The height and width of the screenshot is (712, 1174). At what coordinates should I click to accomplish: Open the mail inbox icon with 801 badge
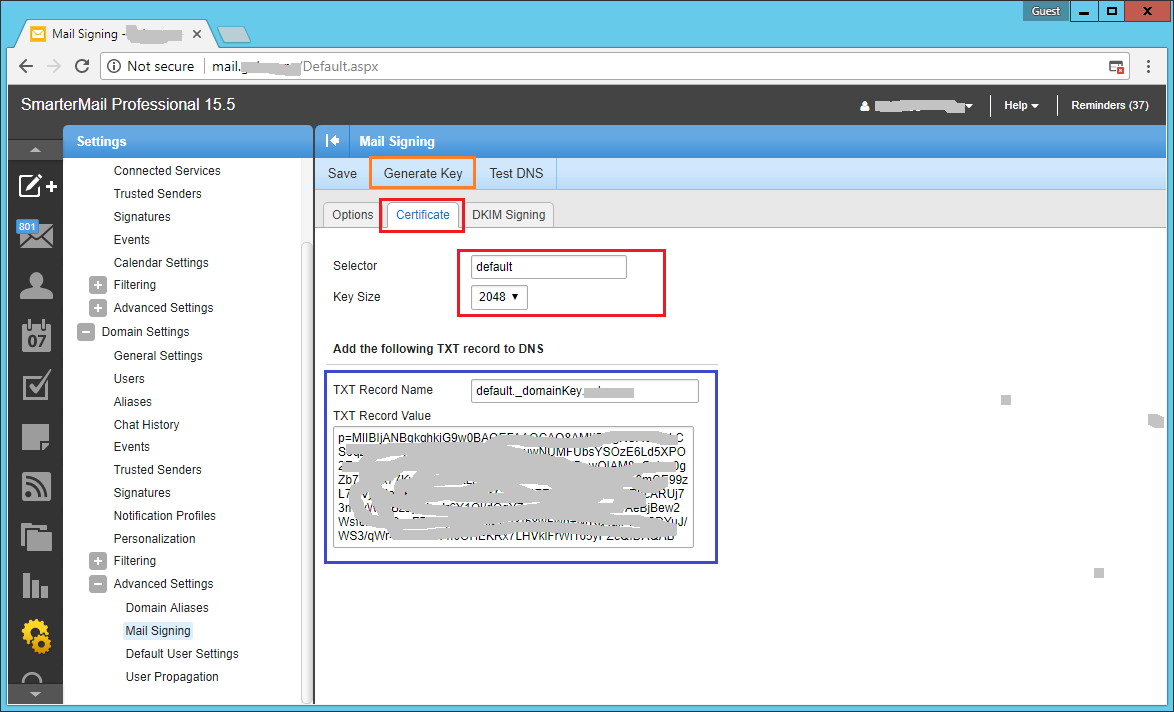pos(35,234)
